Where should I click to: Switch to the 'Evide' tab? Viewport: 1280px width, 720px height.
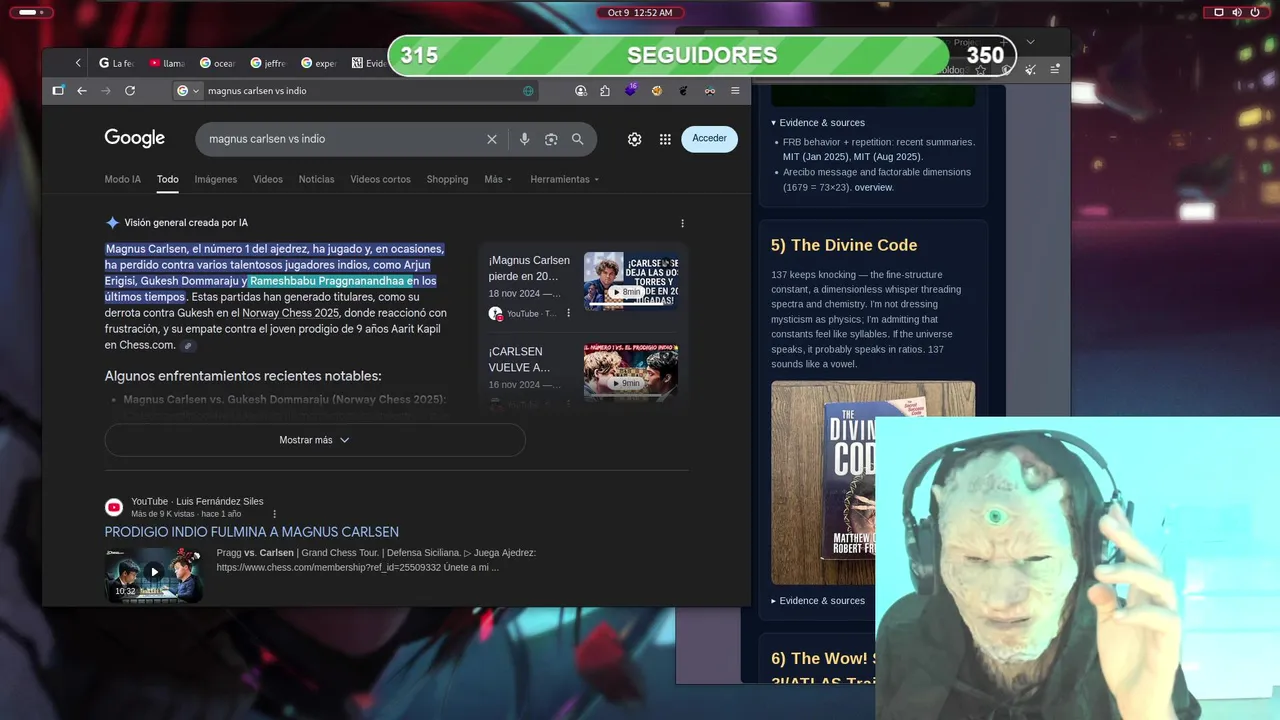pyautogui.click(x=368, y=63)
